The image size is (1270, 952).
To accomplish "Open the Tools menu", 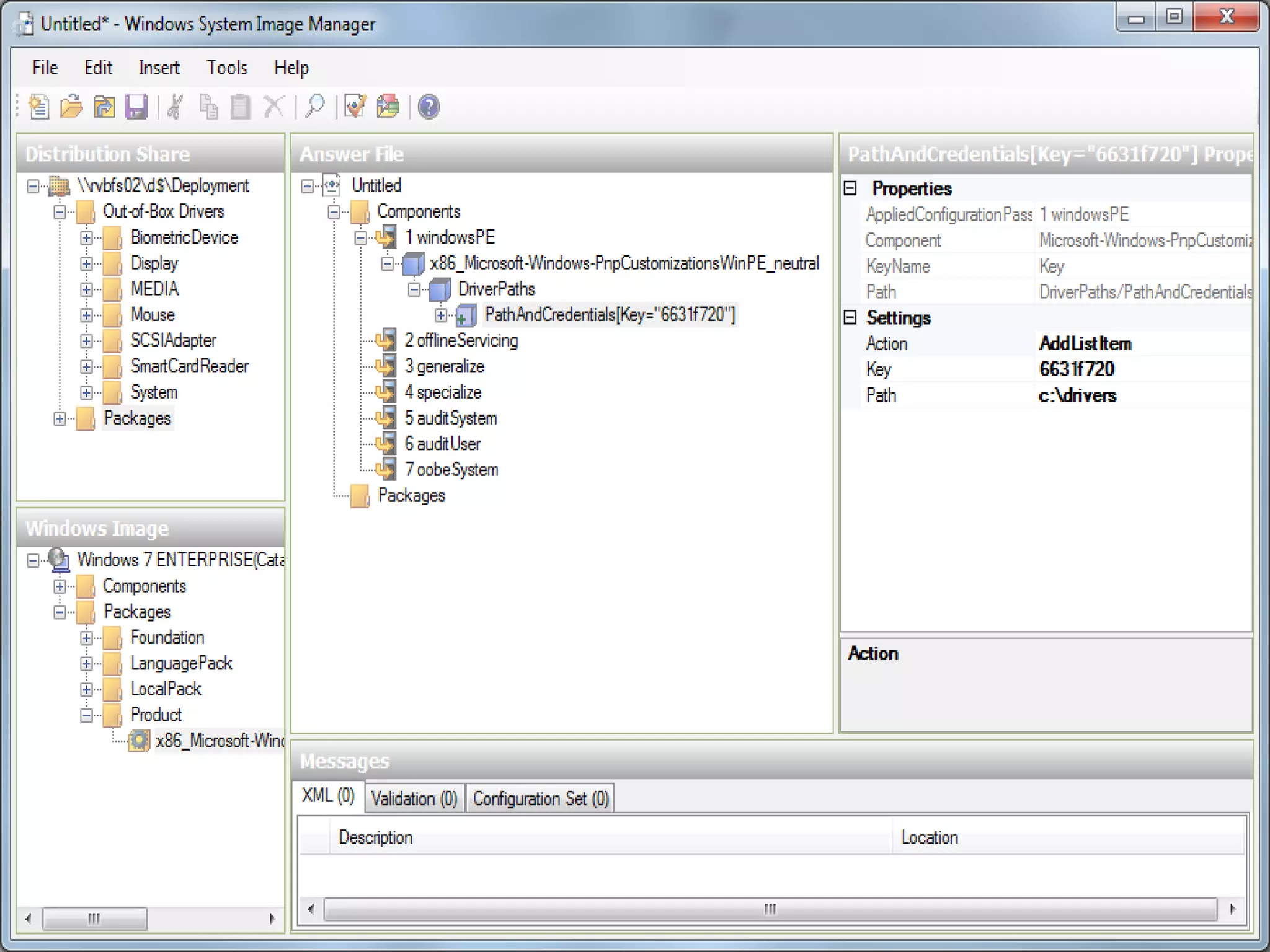I will (227, 68).
